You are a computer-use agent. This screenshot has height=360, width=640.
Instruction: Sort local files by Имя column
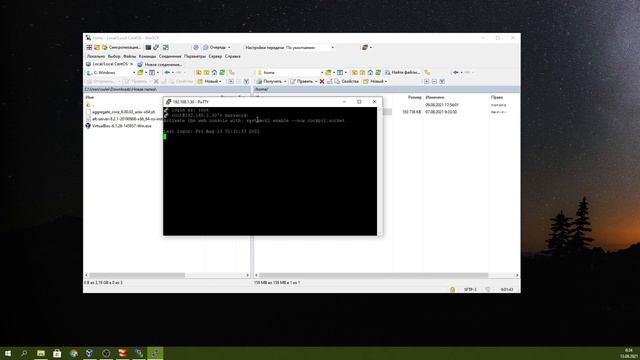click(89, 98)
